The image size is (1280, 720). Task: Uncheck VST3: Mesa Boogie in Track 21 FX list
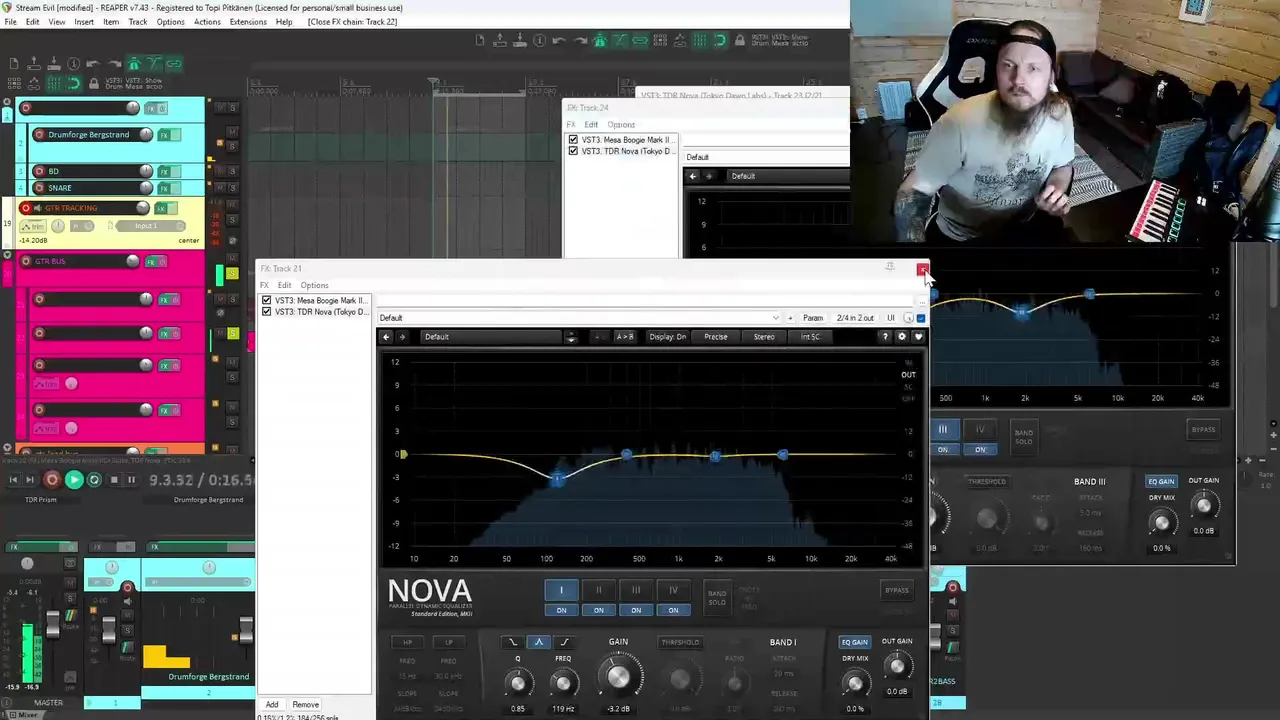point(266,300)
